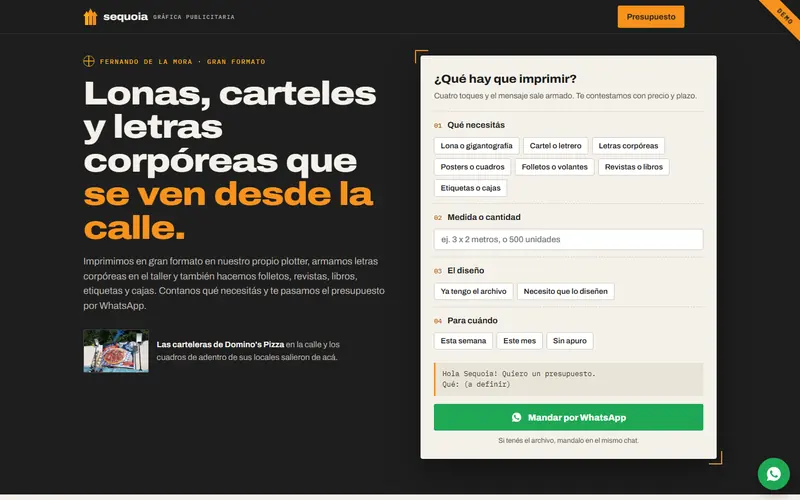Toggle the 'Folletos o volantes' option
The image size is (800, 500).
(554, 167)
